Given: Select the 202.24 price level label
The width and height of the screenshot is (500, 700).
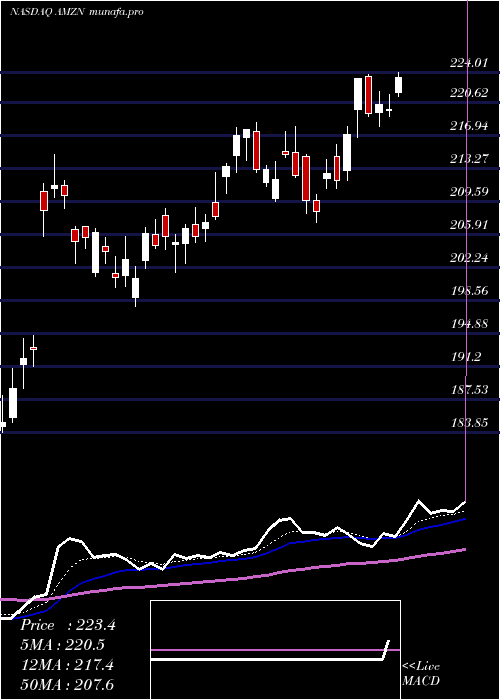Looking at the screenshot, I should tap(469, 258).
